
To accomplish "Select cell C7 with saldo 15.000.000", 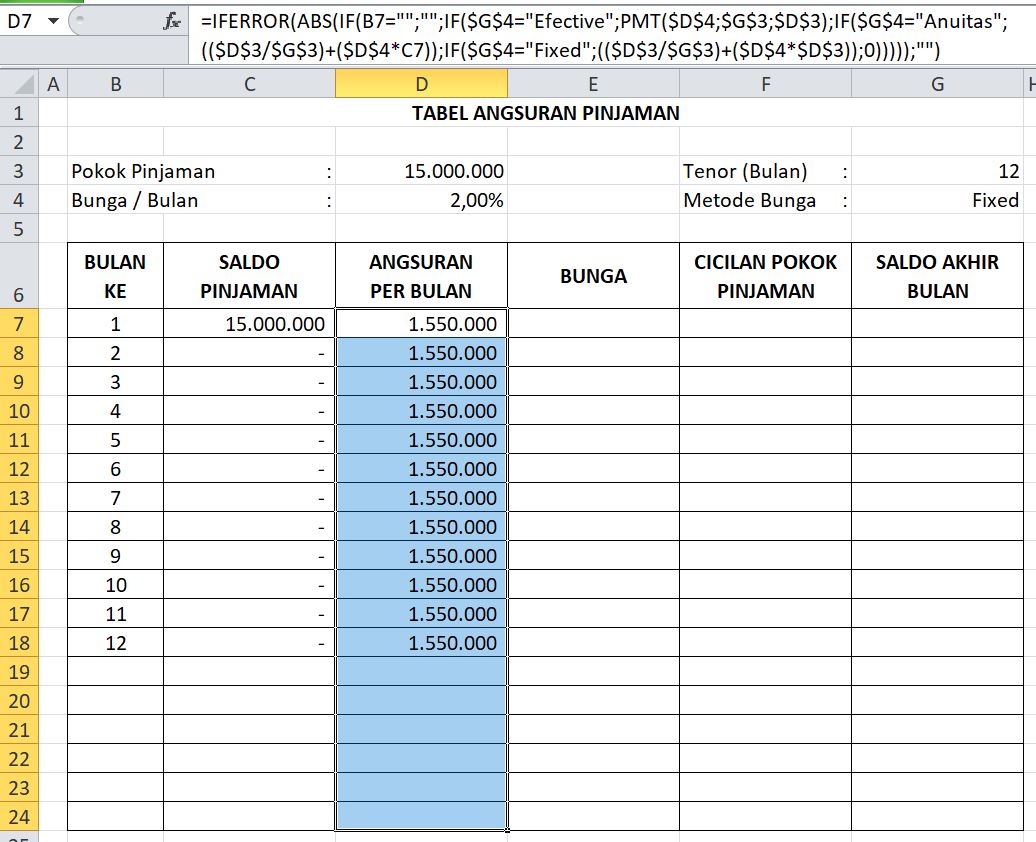I will 250,323.
